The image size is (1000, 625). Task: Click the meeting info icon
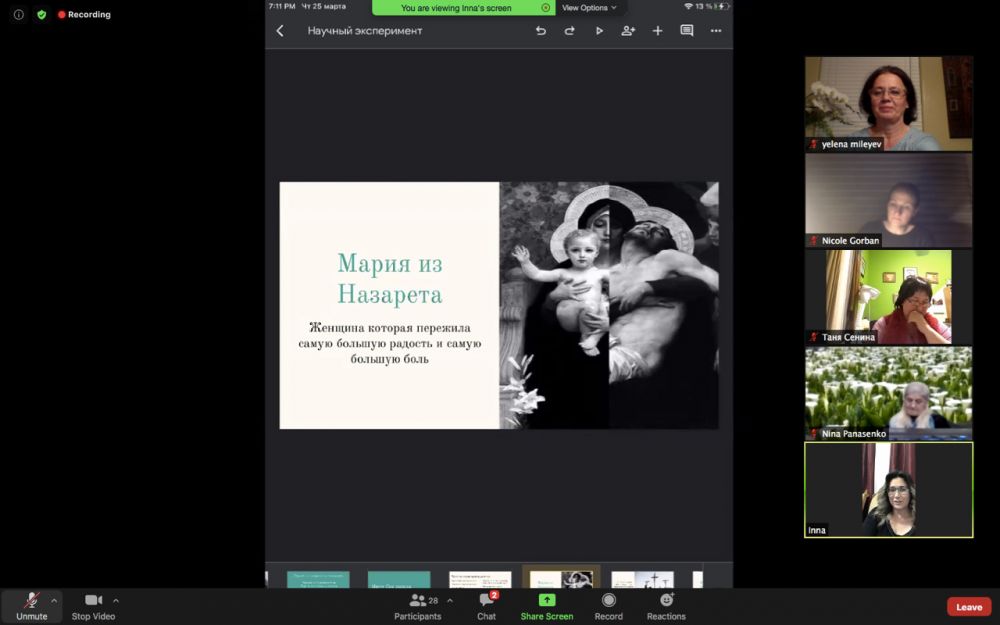18,14
